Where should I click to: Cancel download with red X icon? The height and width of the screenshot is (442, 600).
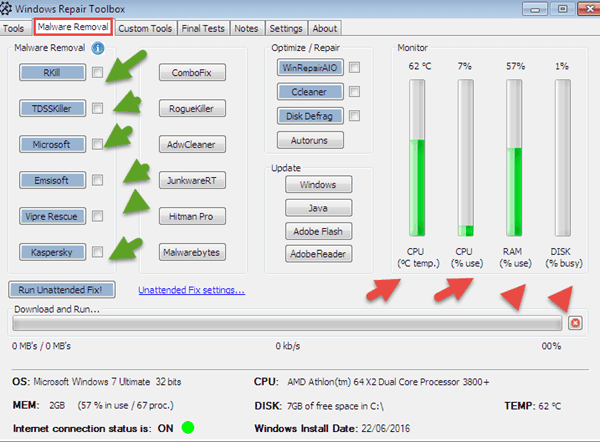[x=575, y=323]
